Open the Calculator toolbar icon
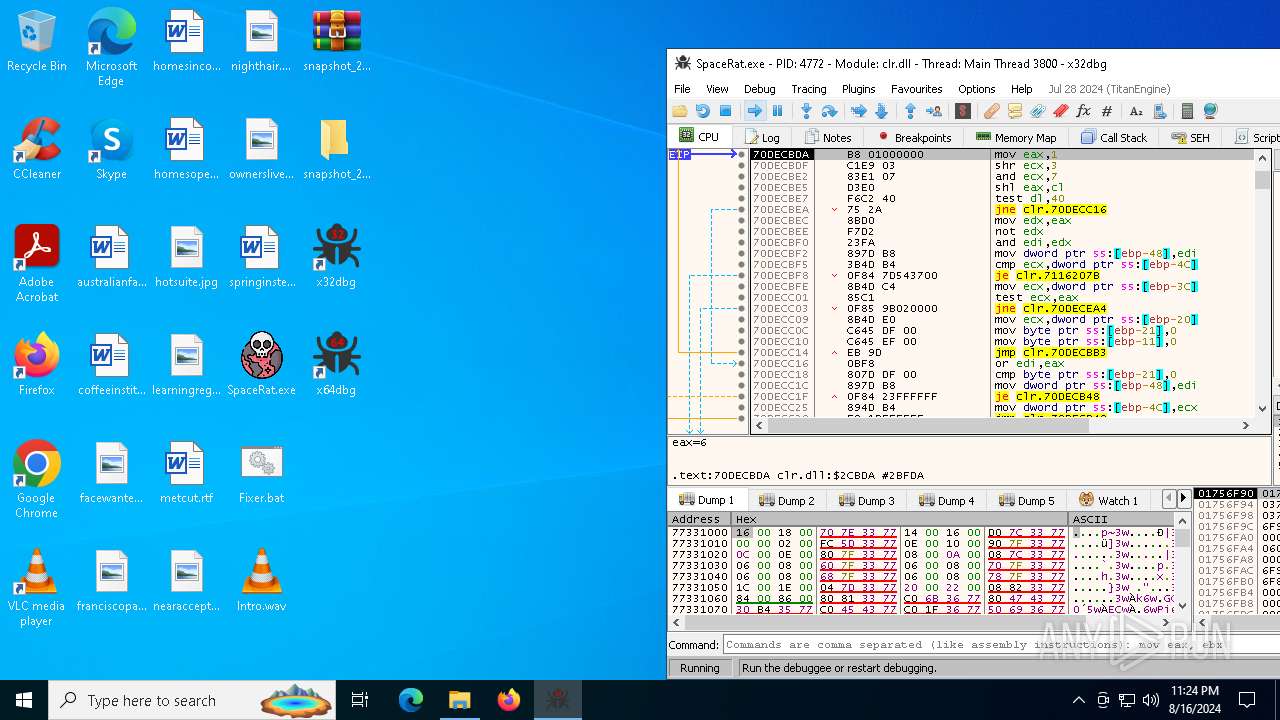Image resolution: width=1280 pixels, height=720 pixels. tap(1187, 111)
